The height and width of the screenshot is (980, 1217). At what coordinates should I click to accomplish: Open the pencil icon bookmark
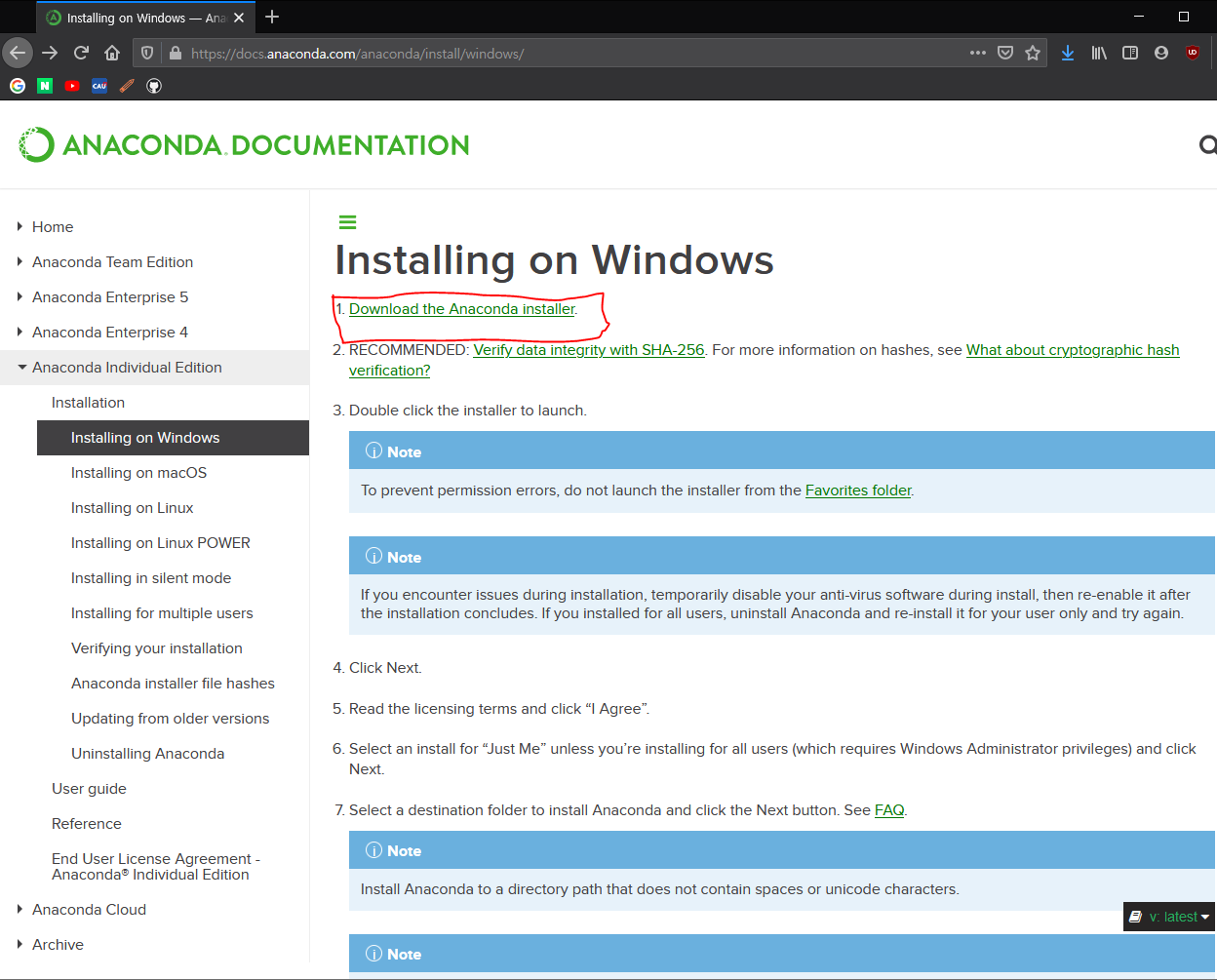click(127, 86)
